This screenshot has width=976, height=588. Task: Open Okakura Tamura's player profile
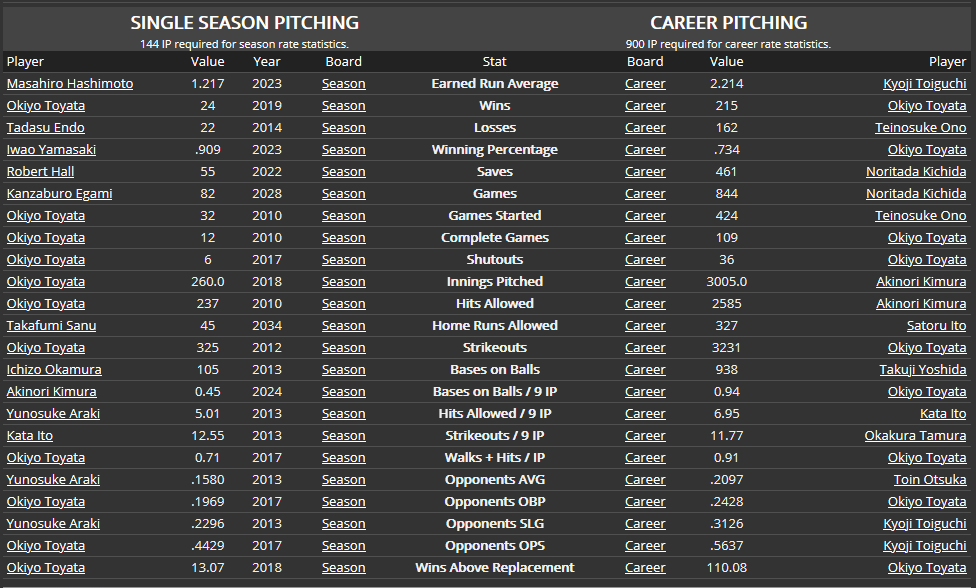[915, 436]
